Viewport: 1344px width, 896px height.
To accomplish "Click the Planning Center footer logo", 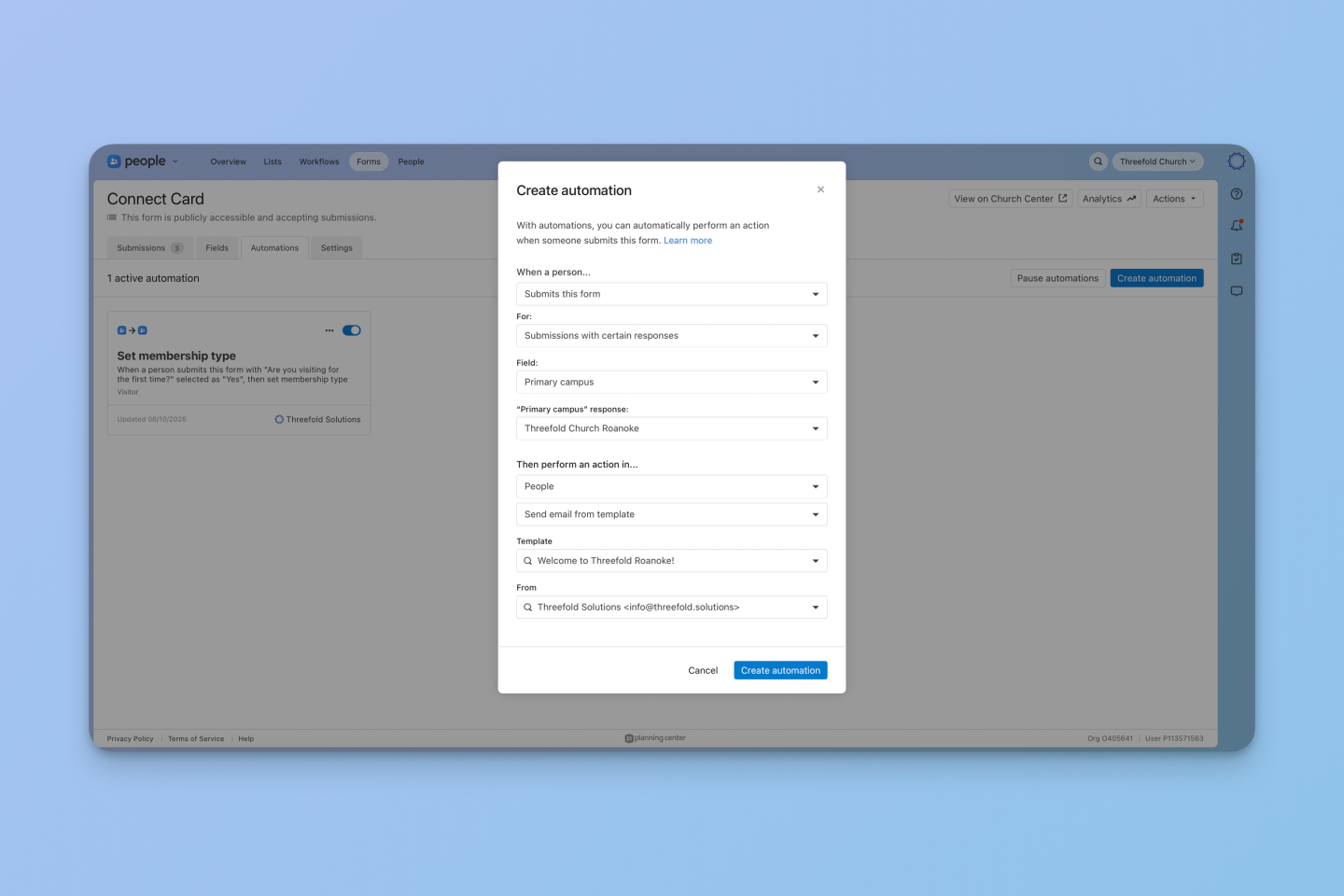I will (x=655, y=738).
